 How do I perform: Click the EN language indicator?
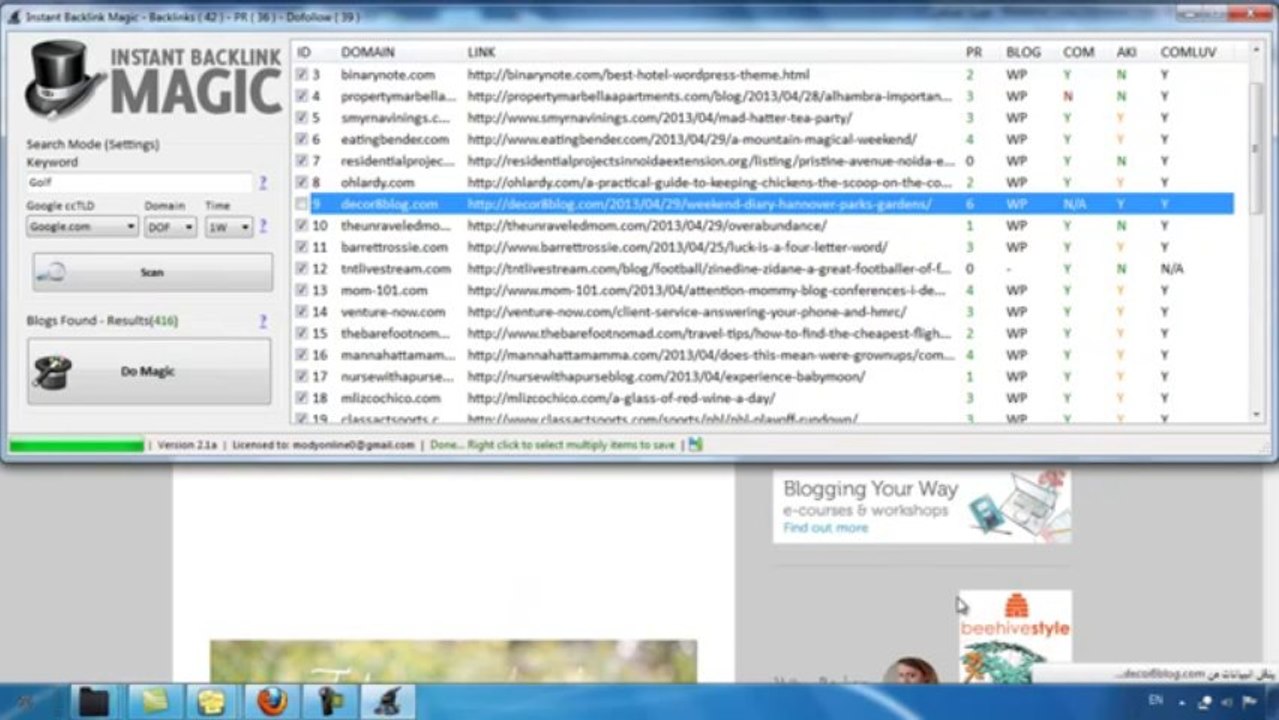click(x=1154, y=702)
